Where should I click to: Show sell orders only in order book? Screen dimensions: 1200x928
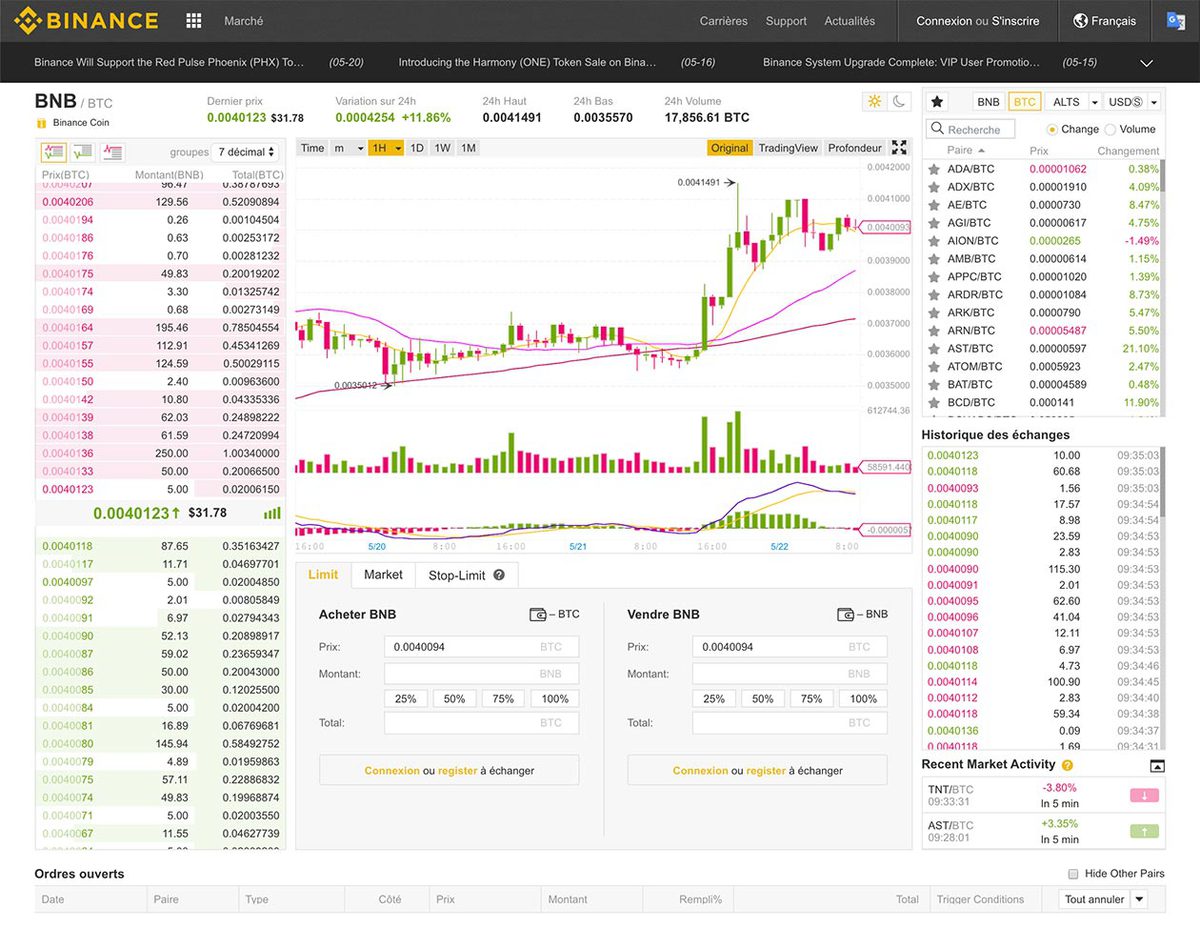coord(112,152)
